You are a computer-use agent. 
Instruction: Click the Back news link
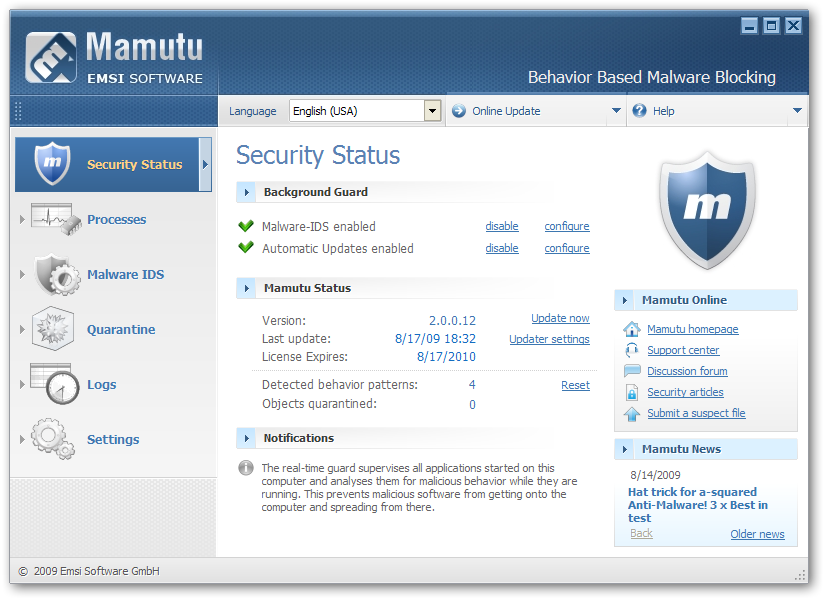click(x=641, y=533)
